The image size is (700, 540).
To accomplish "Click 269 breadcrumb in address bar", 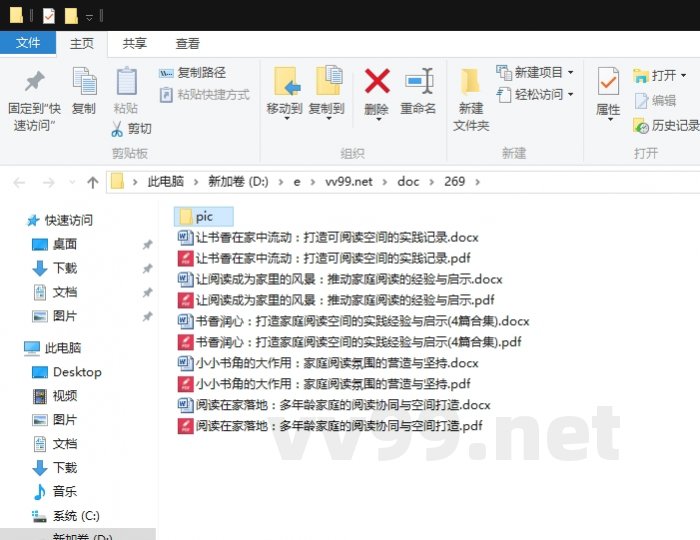I will click(x=454, y=182).
